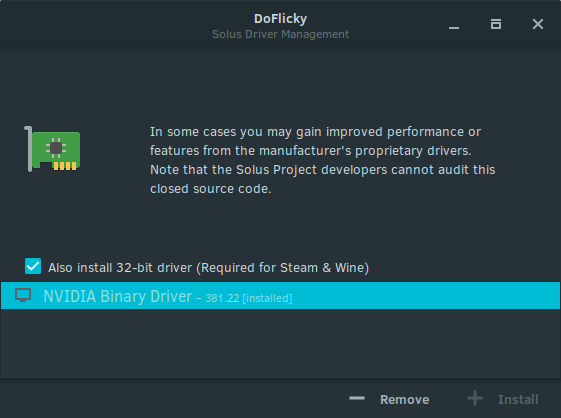Click the 'Solus Driver Management' subtitle

[280, 34]
